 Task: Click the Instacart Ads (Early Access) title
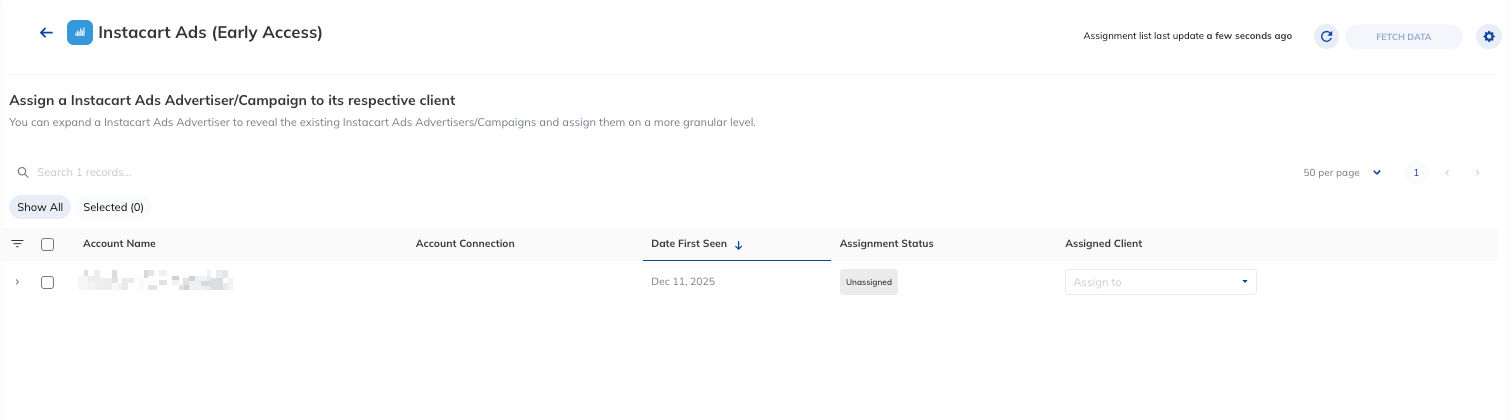click(x=210, y=33)
